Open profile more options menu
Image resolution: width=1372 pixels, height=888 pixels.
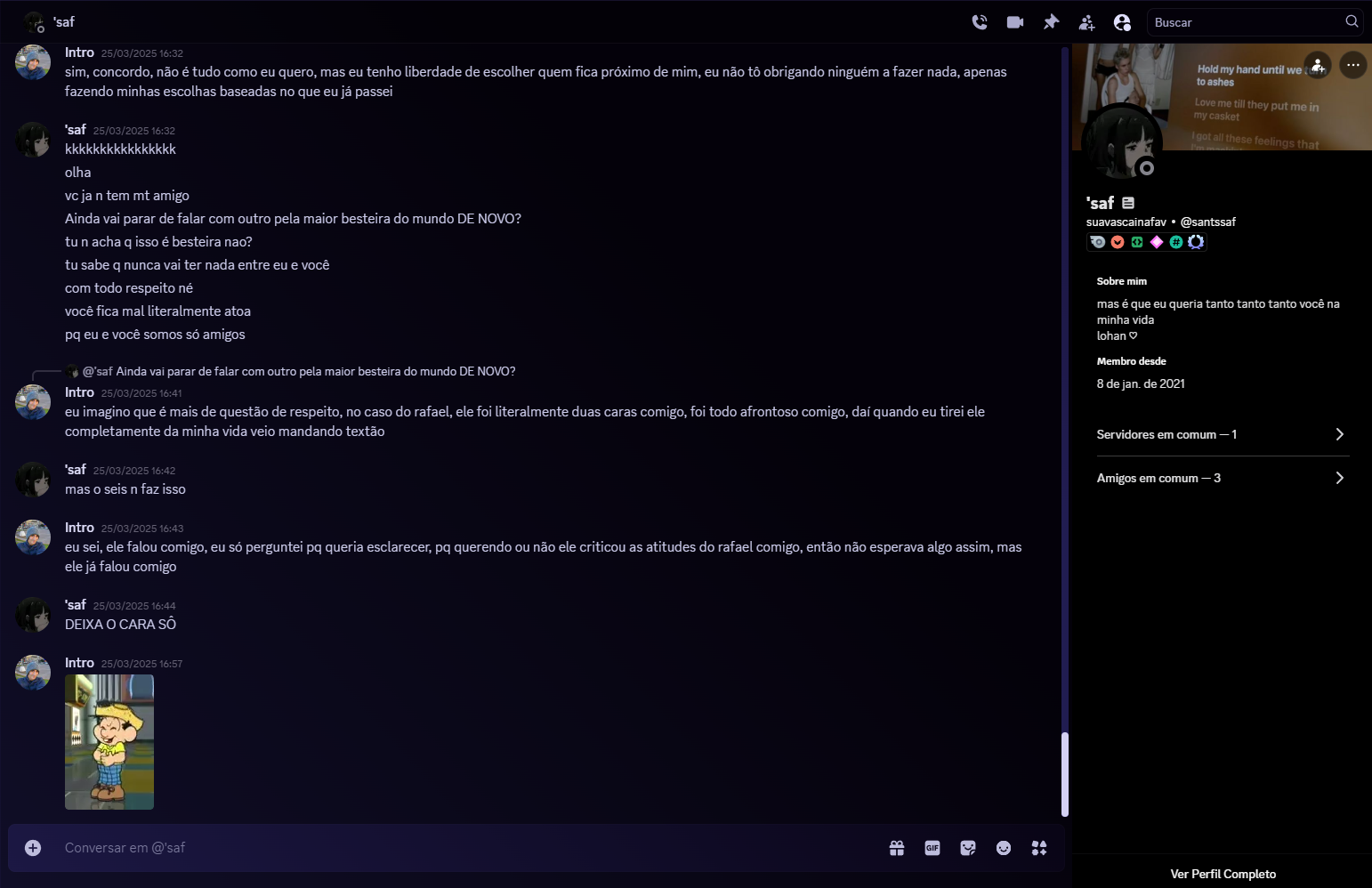pyautogui.click(x=1353, y=65)
